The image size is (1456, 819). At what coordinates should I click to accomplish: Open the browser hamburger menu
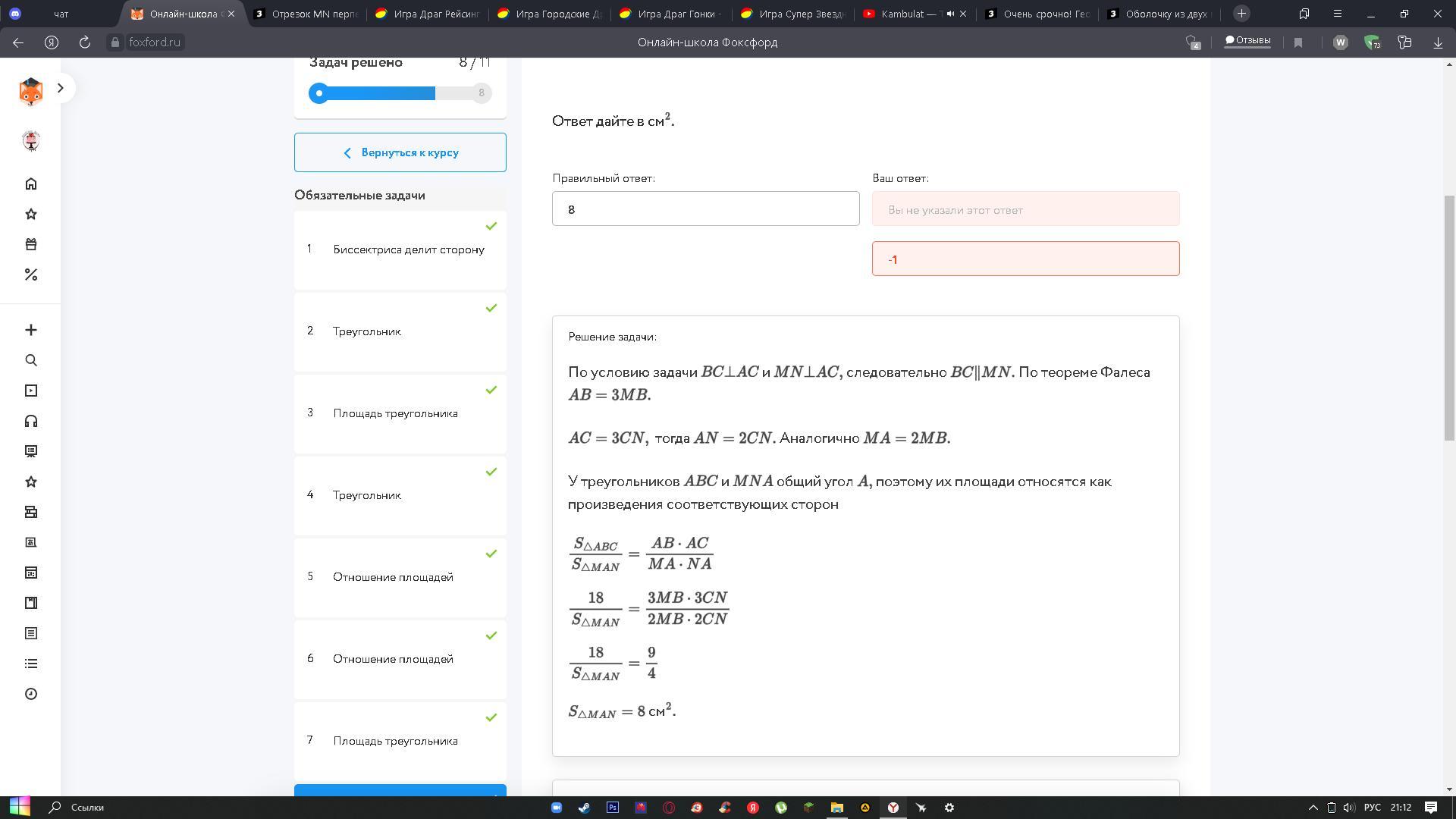click(x=1338, y=14)
